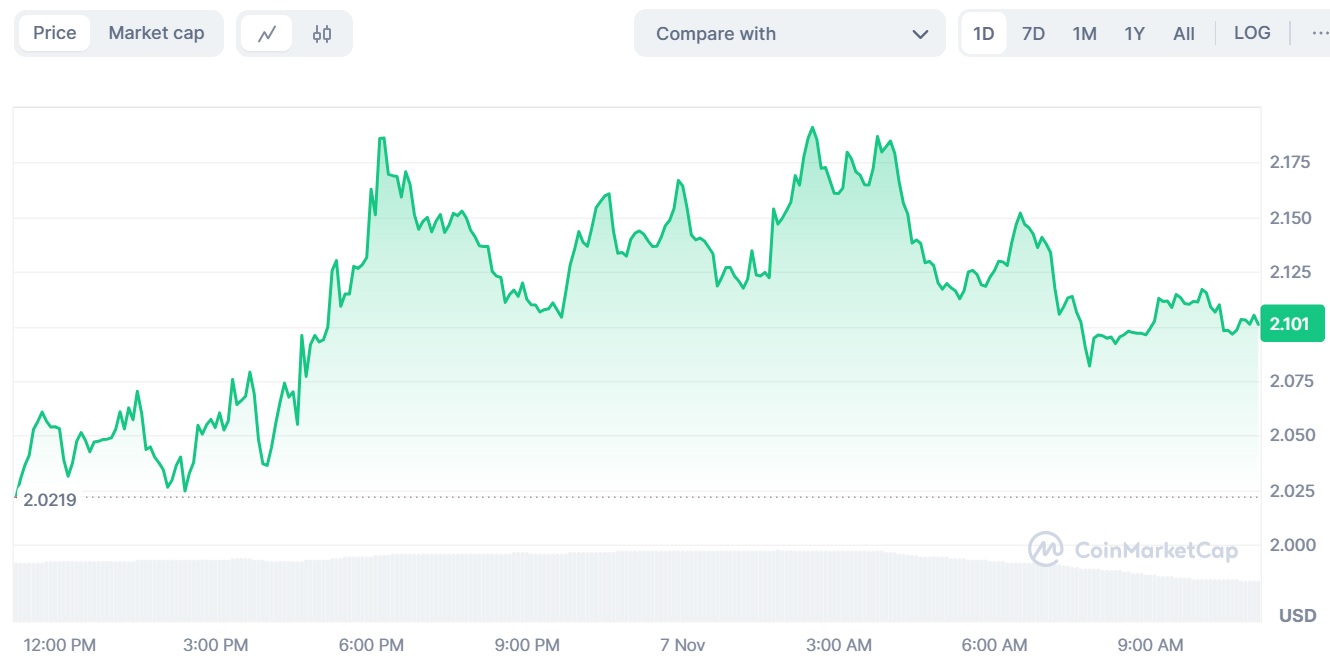Select the Price toggle
Image resolution: width=1330 pixels, height=672 pixels.
click(54, 33)
